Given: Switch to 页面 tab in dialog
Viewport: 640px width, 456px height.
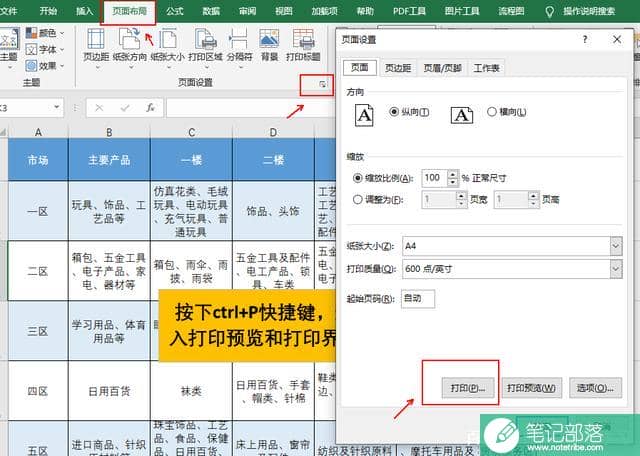Looking at the screenshot, I should (x=360, y=67).
